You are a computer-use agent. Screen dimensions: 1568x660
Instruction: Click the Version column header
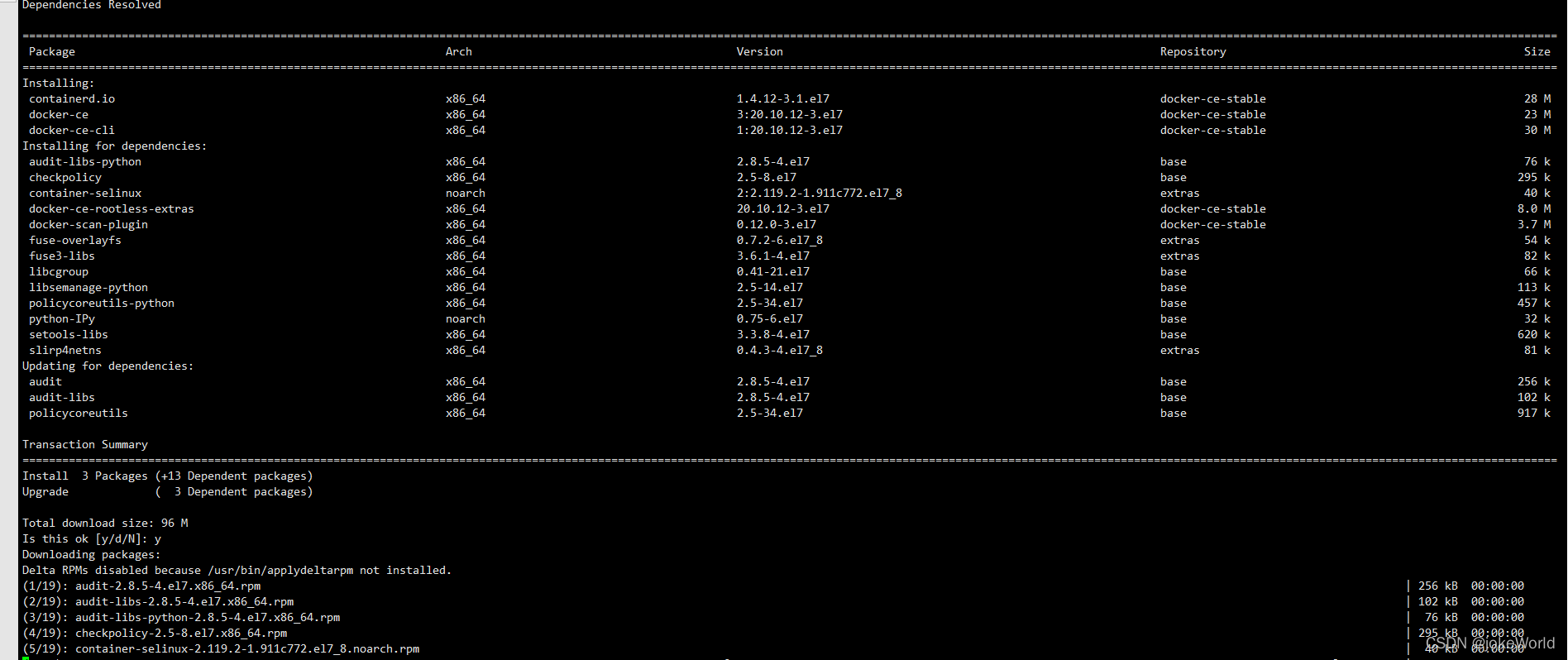(x=760, y=51)
